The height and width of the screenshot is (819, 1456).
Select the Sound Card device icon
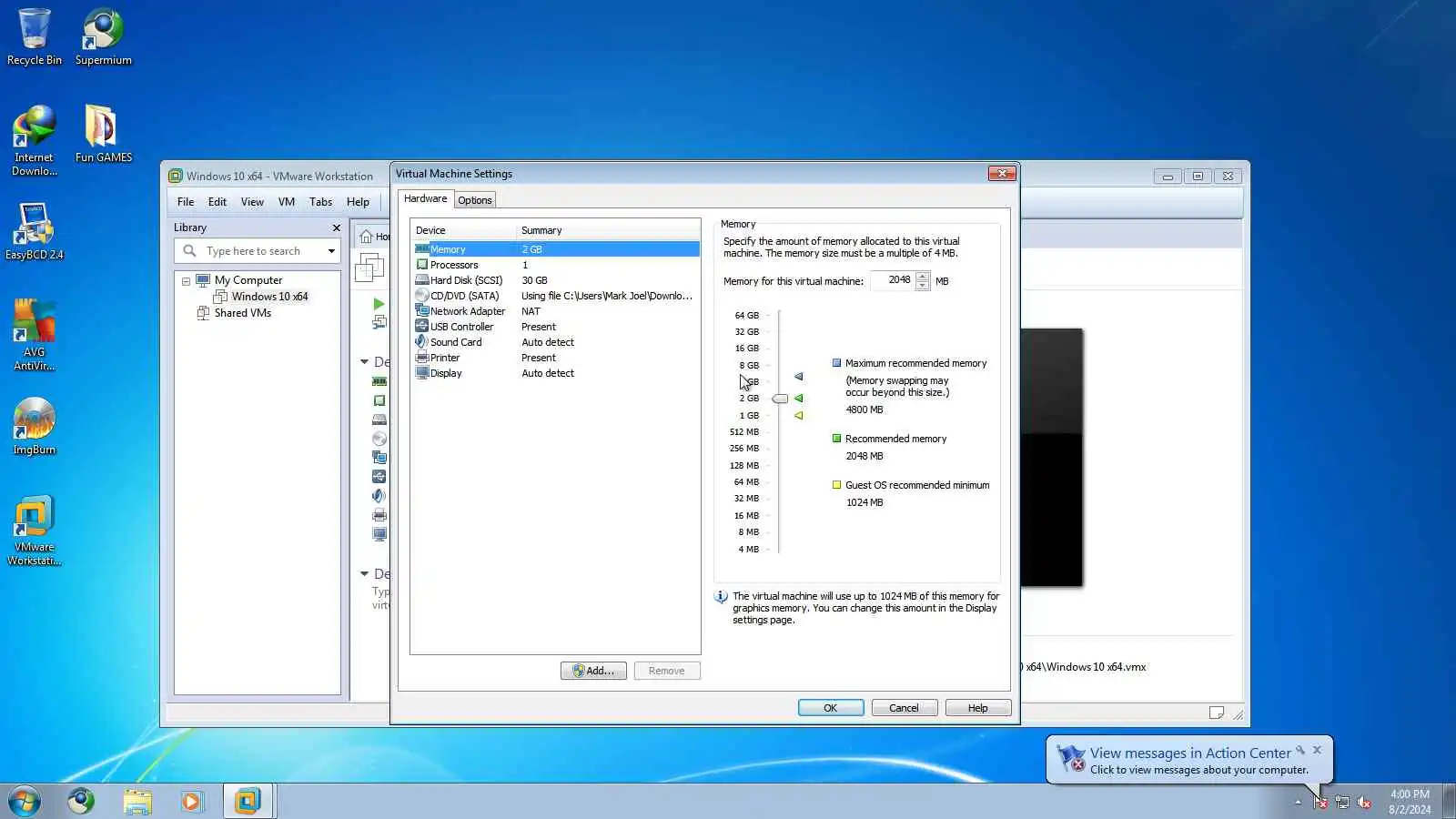click(x=422, y=342)
